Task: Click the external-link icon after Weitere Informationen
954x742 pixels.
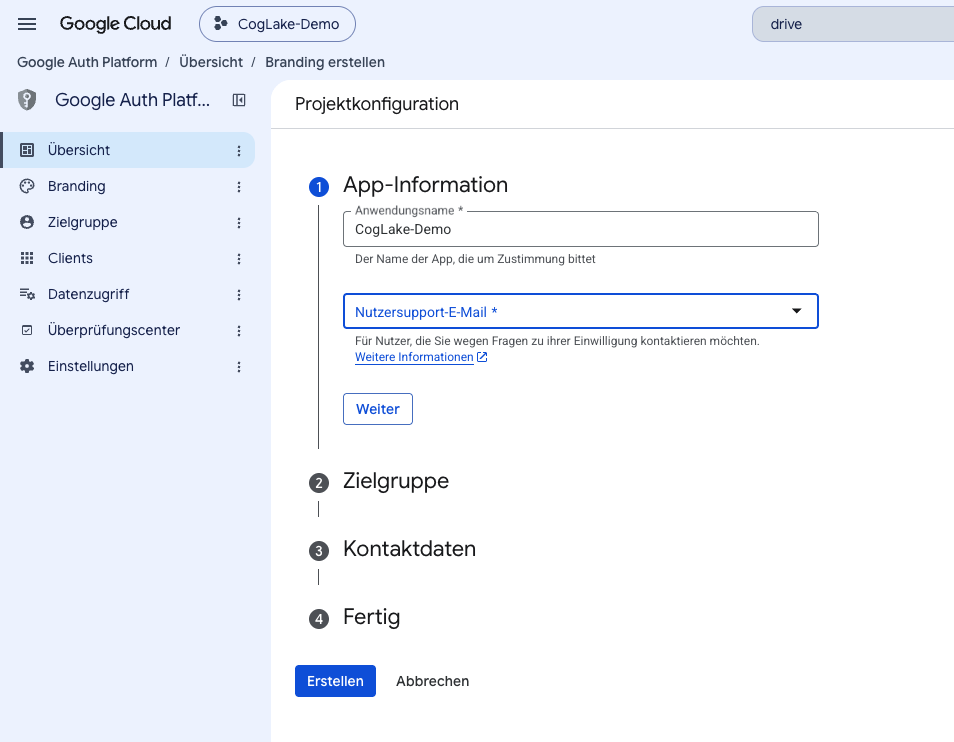Action: pyautogui.click(x=482, y=357)
